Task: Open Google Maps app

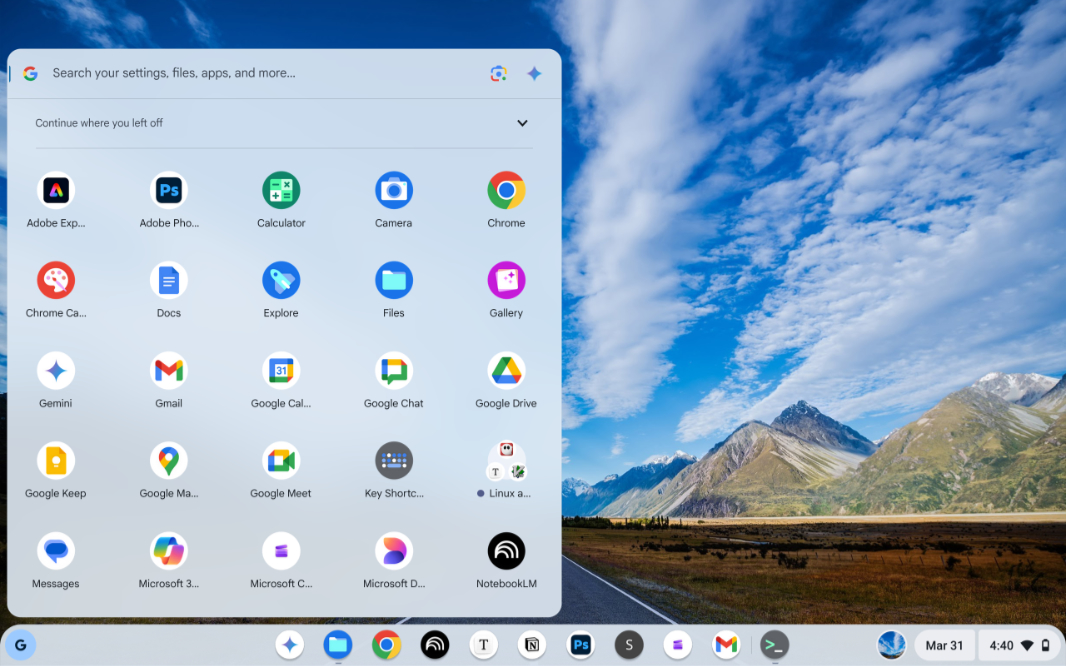Action: click(x=169, y=460)
